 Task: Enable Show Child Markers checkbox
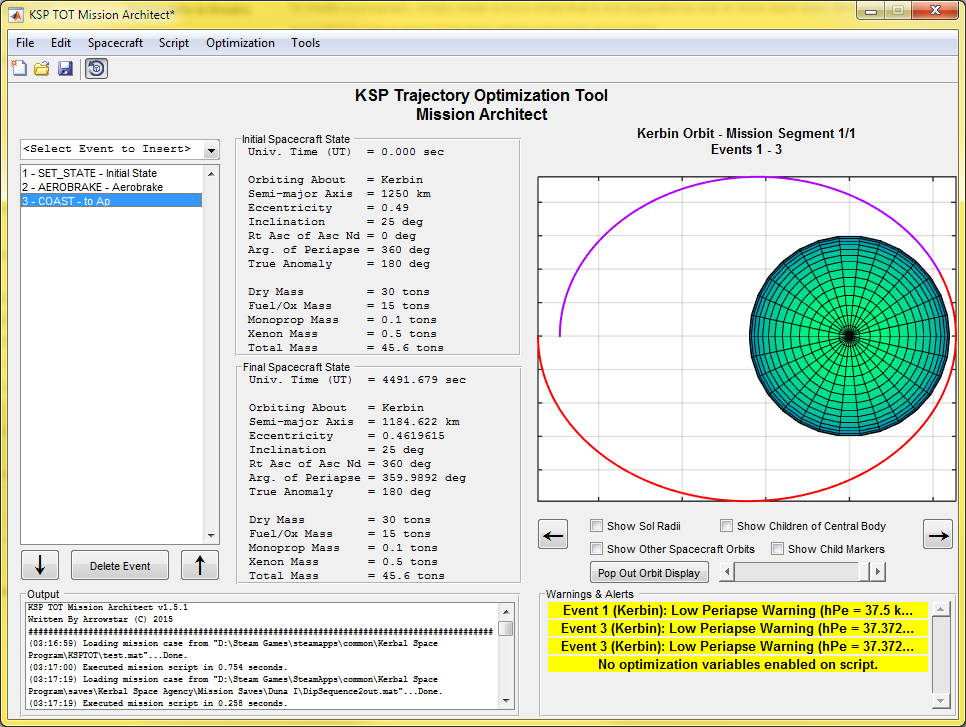pyautogui.click(x=777, y=549)
